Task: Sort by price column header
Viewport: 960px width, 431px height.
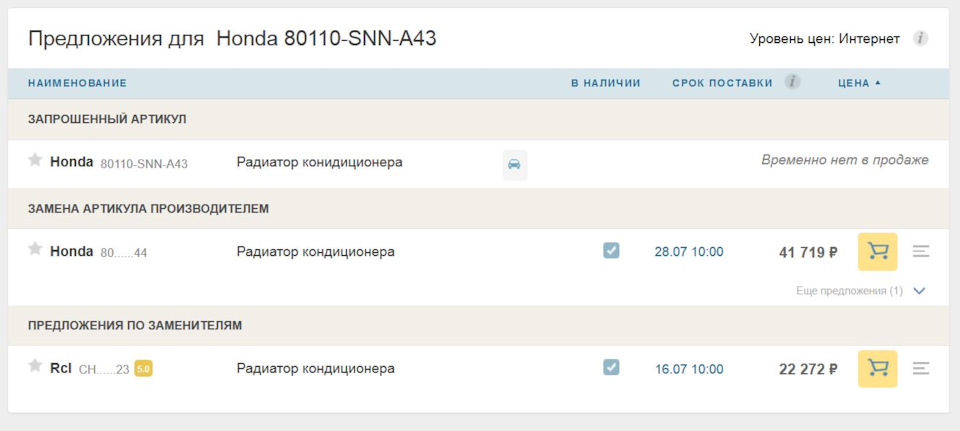Action: pyautogui.click(x=858, y=83)
